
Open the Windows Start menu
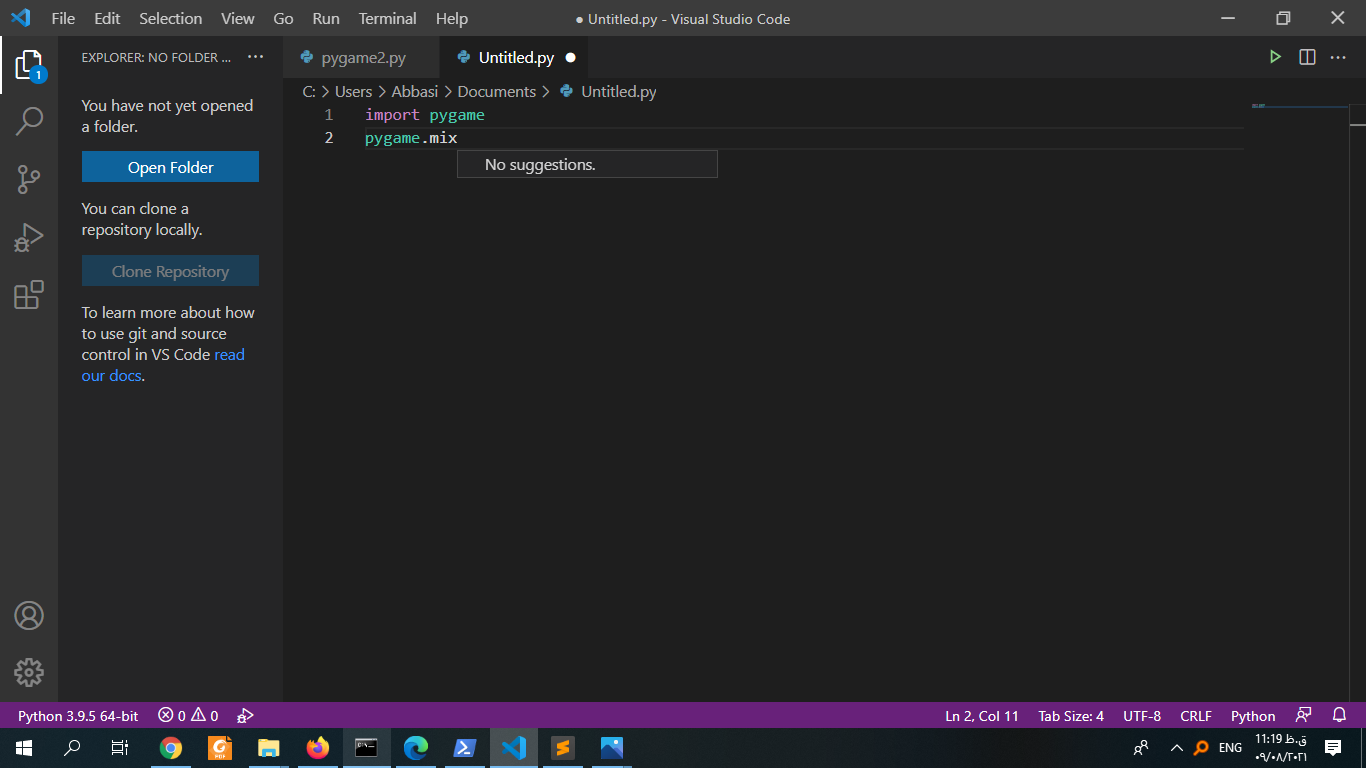point(23,748)
